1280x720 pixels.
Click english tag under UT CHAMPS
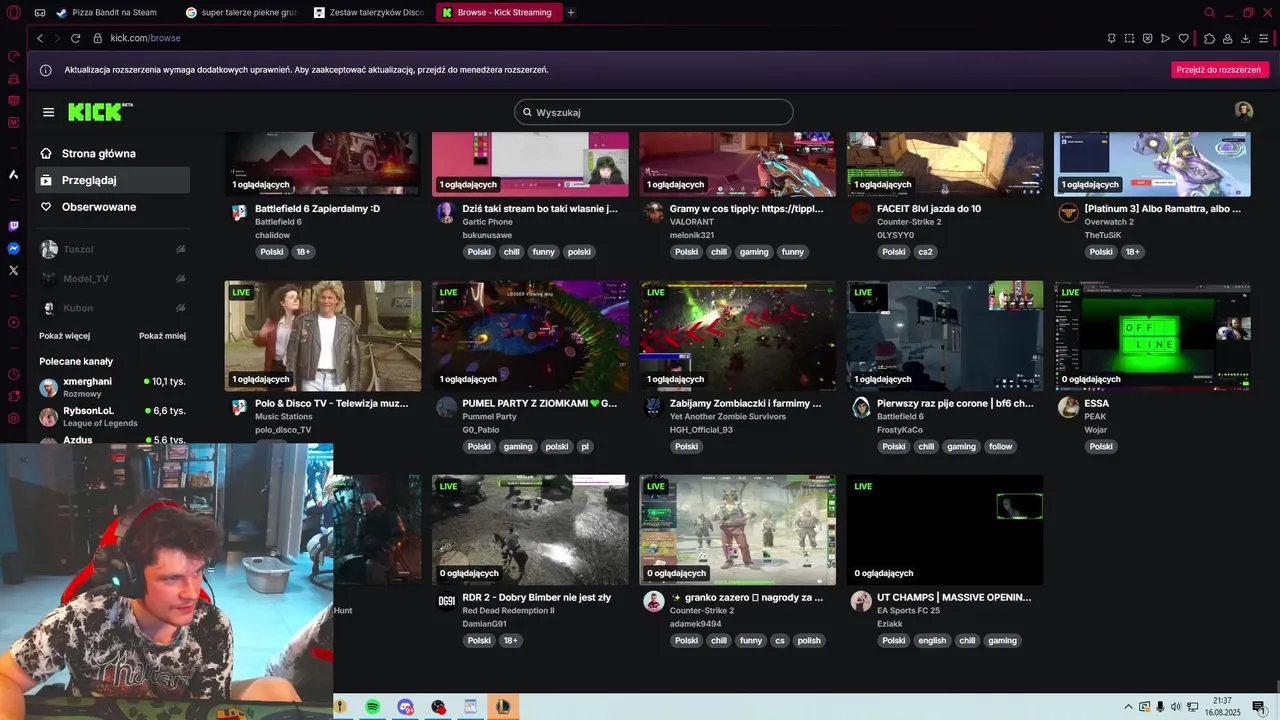[x=932, y=641]
